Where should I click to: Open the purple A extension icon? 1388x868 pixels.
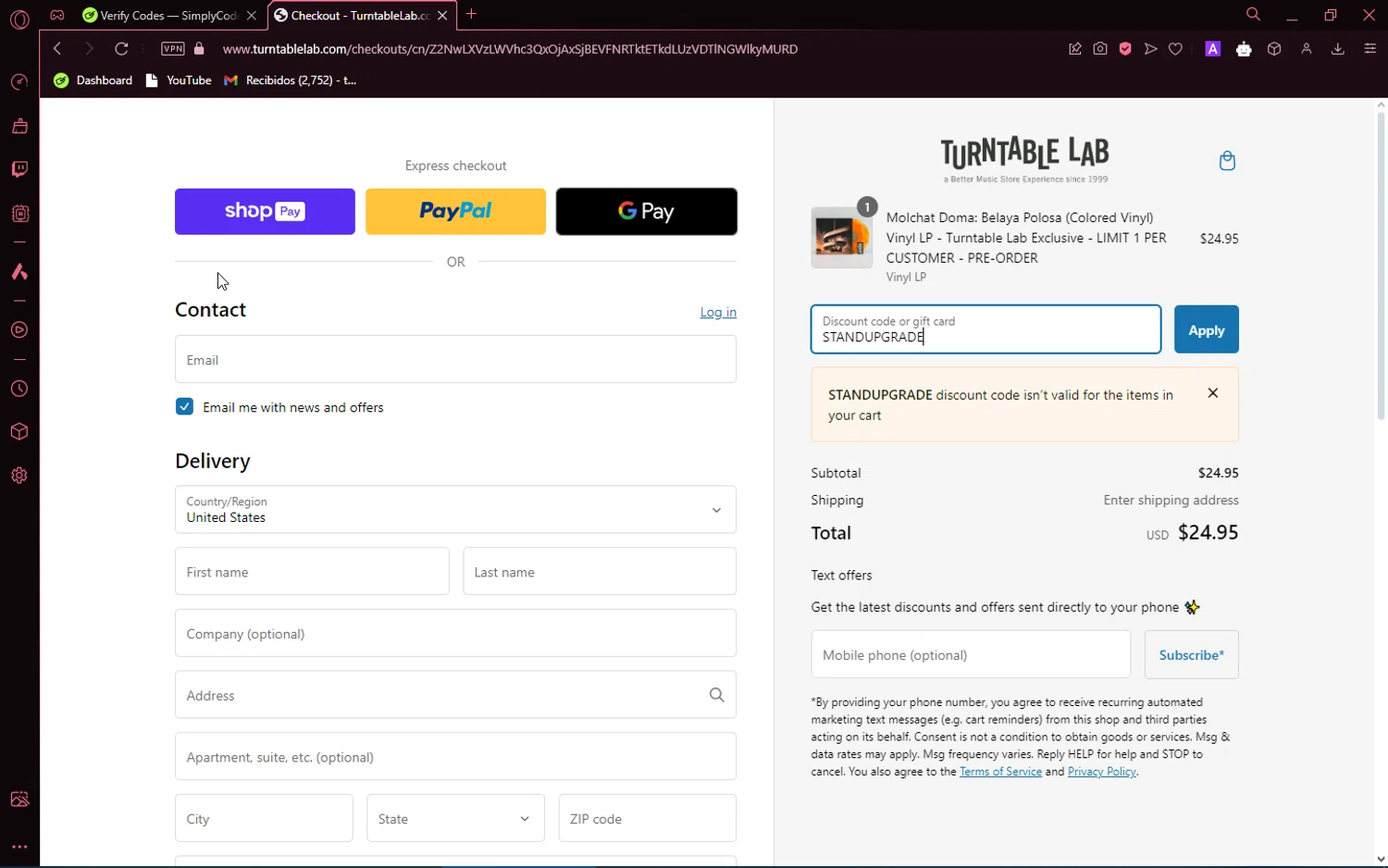point(1213,49)
